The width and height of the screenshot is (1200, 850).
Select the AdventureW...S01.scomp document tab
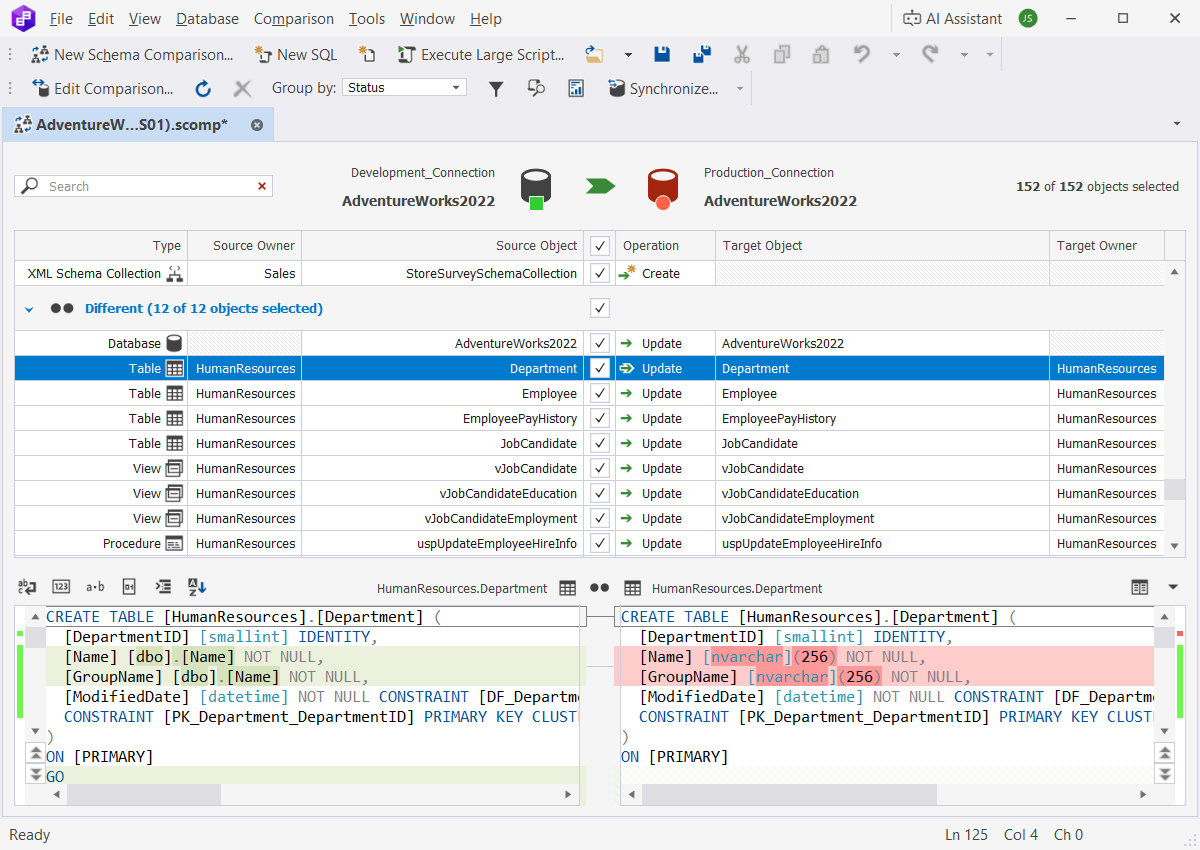coord(130,124)
